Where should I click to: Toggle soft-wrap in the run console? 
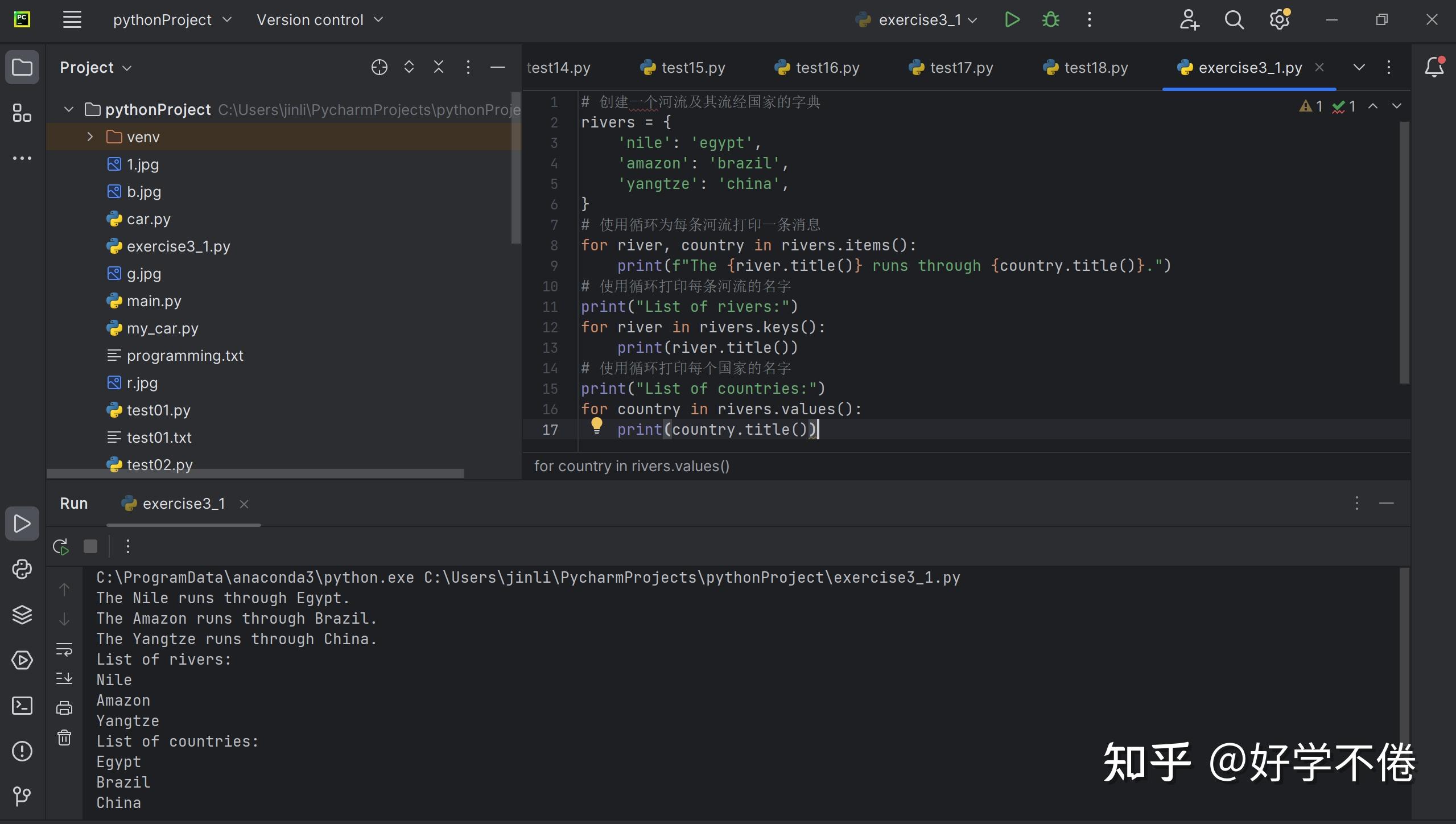(64, 649)
